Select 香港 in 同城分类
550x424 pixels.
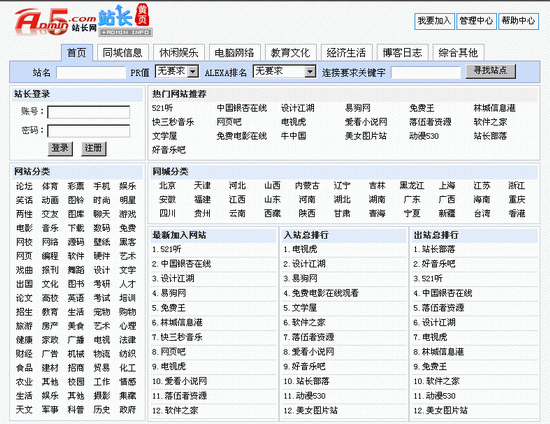(517, 213)
